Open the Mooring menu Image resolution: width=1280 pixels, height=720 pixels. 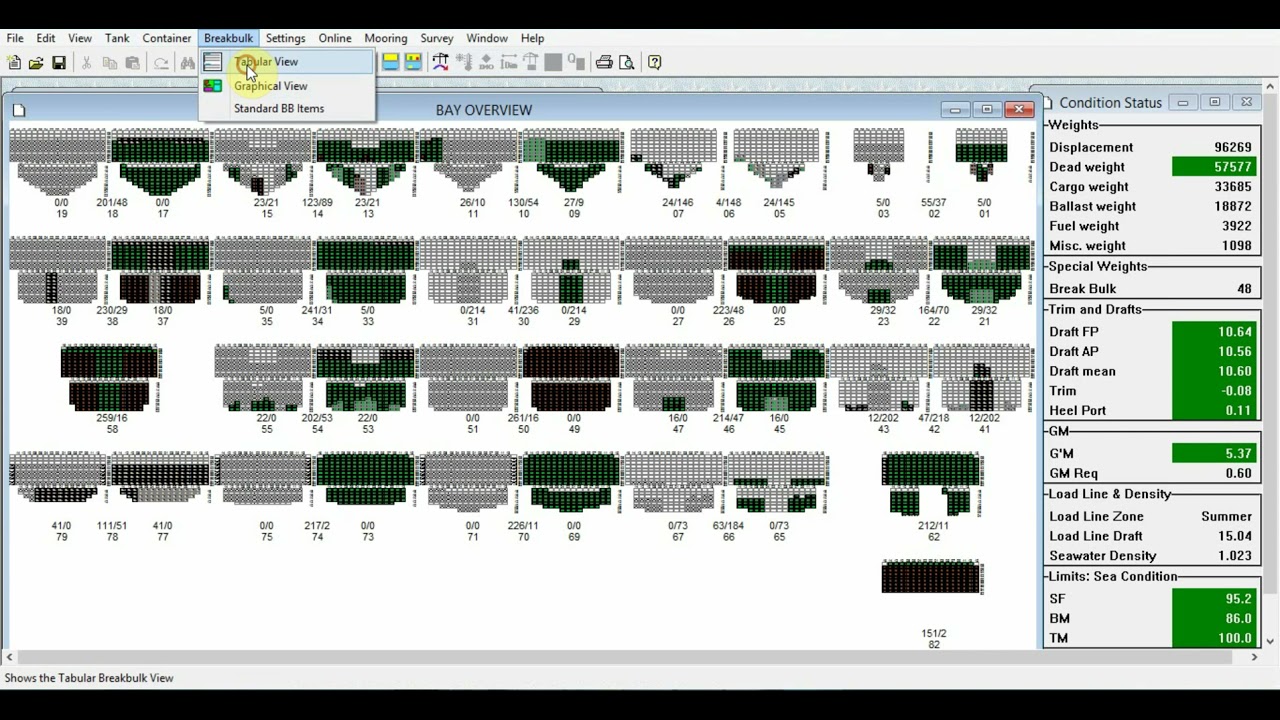point(386,38)
